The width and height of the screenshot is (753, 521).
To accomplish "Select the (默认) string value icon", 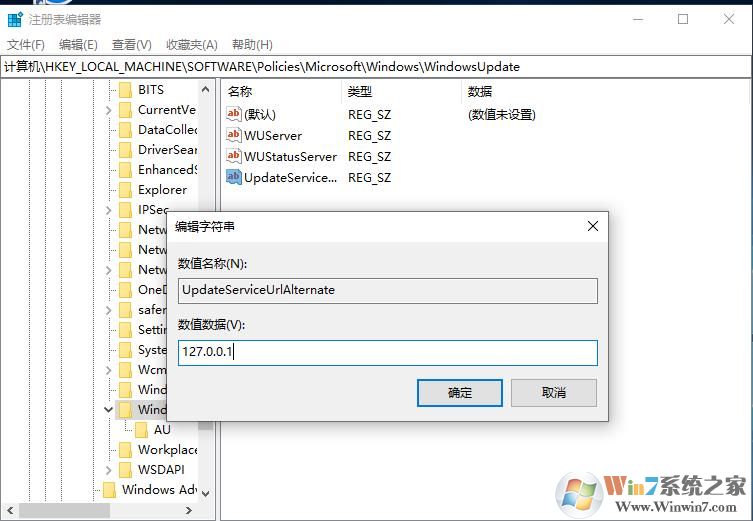I will 233,114.
